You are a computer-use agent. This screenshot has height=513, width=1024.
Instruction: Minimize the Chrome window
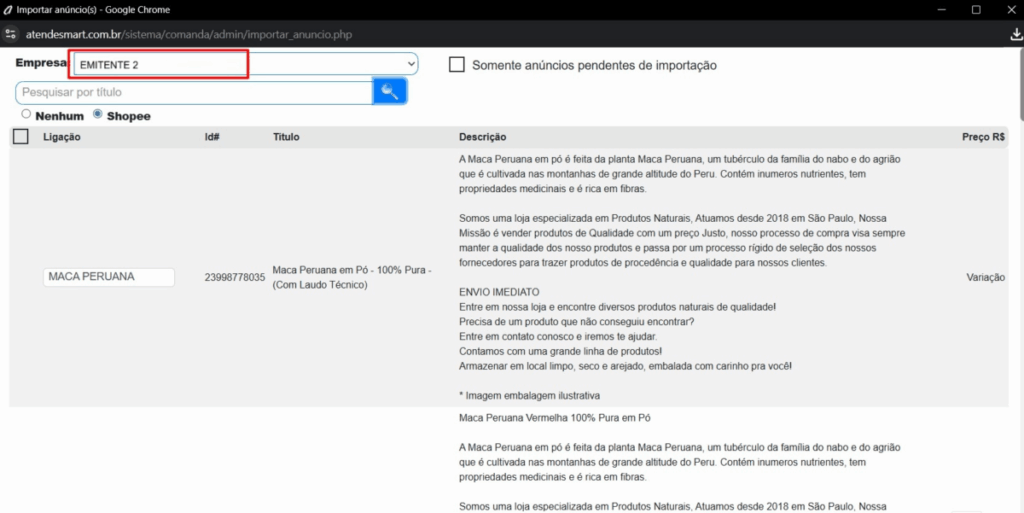coord(942,10)
